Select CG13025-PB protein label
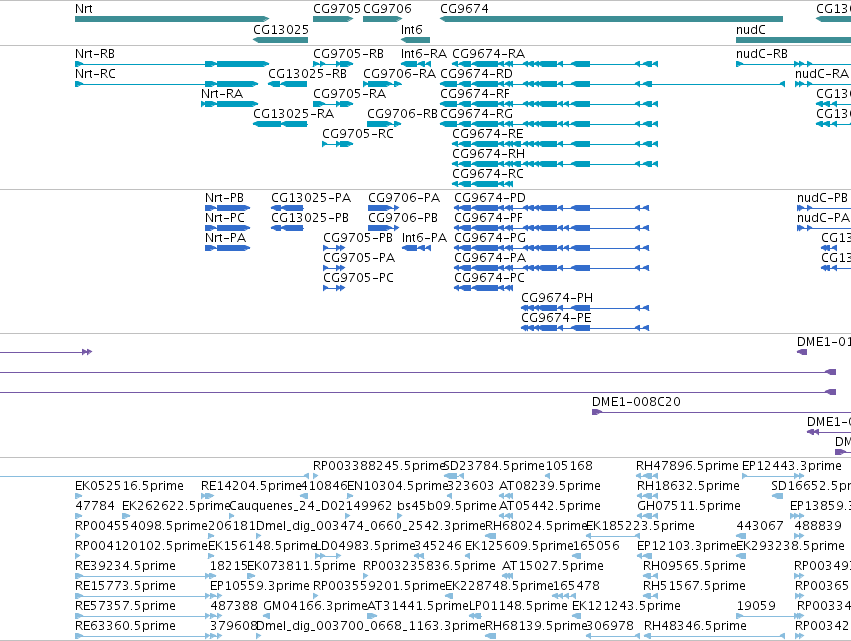 [x=310, y=218]
